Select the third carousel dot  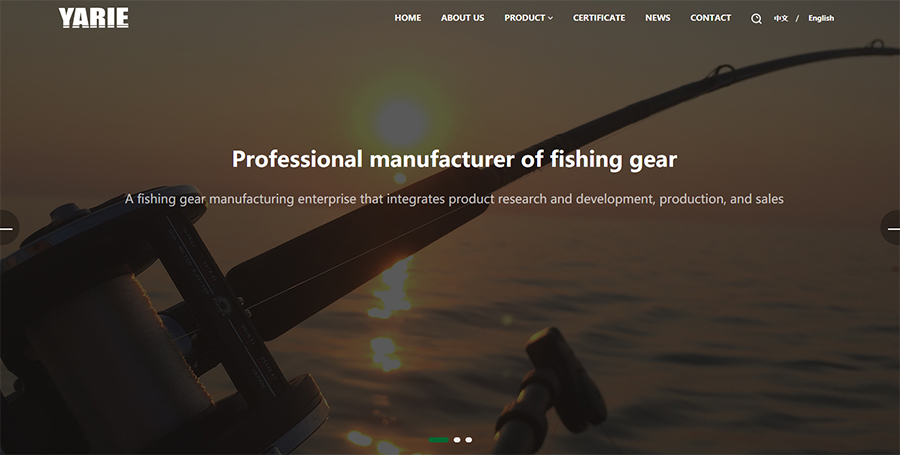tap(469, 440)
